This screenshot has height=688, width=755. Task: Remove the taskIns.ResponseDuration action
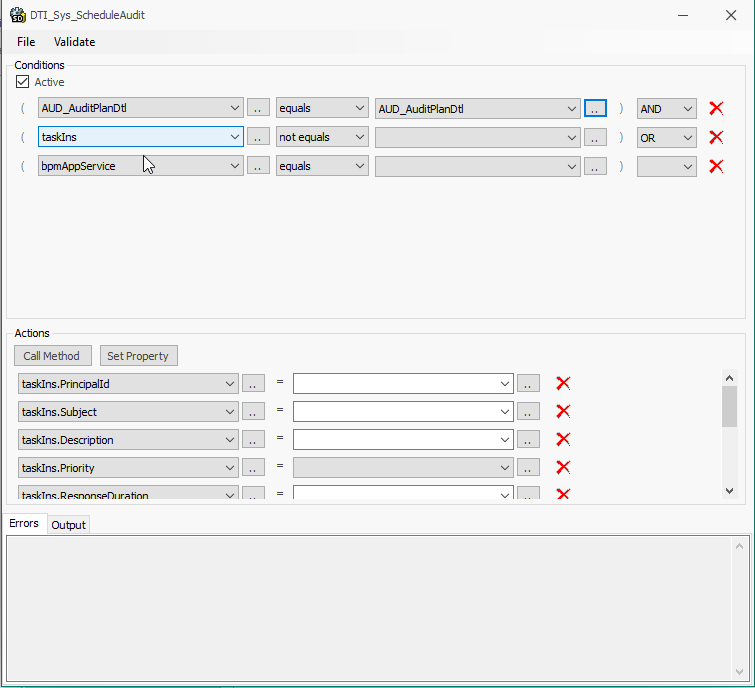(563, 493)
